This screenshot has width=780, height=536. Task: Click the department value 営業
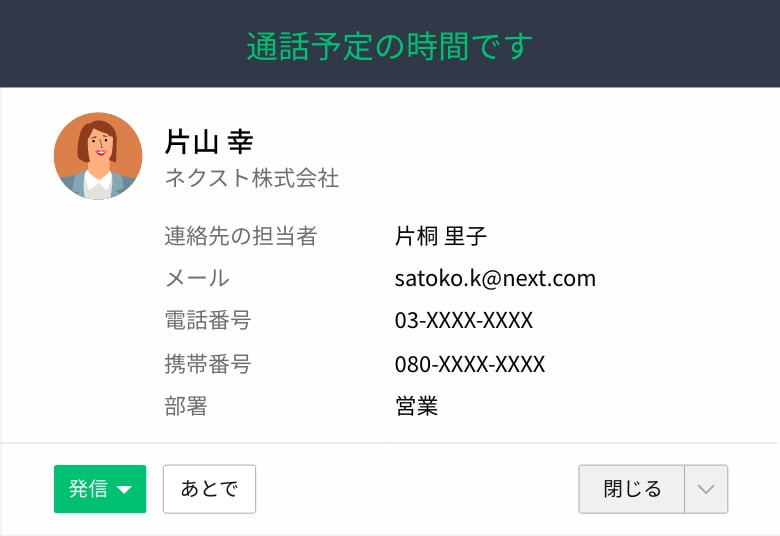[416, 406]
